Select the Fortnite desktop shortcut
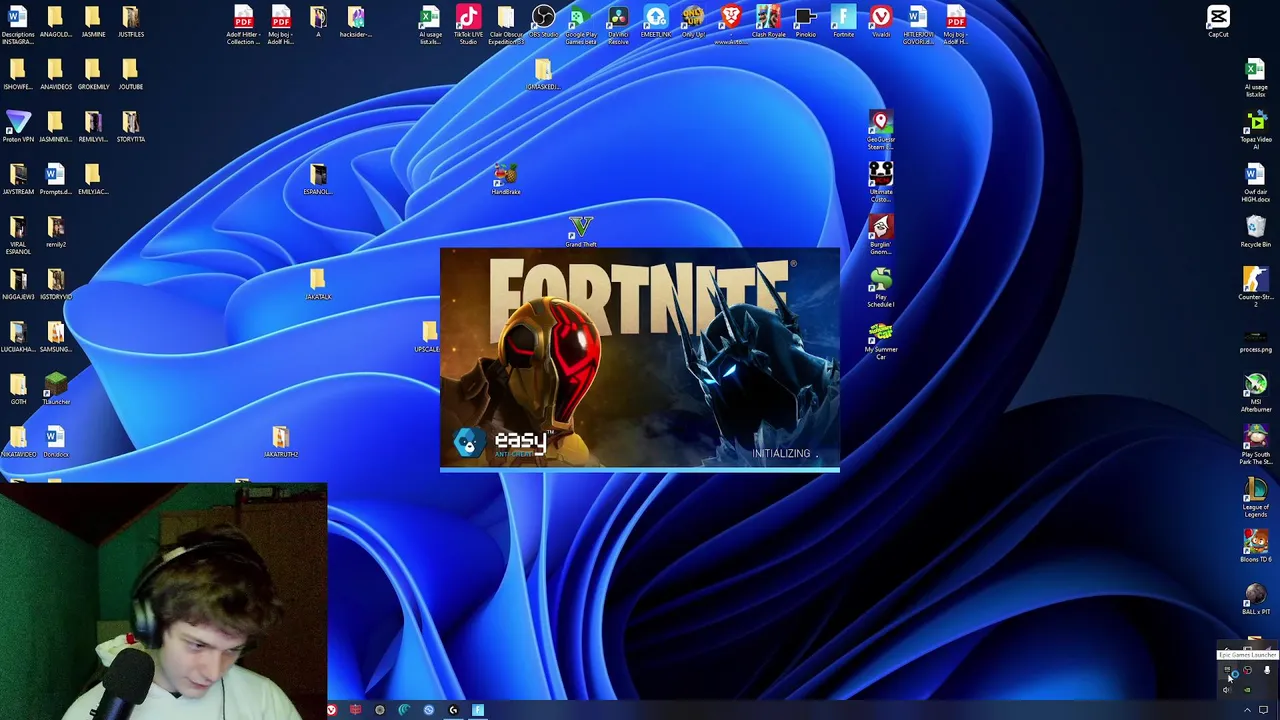Screen dimensions: 1280x720 click(x=843, y=22)
